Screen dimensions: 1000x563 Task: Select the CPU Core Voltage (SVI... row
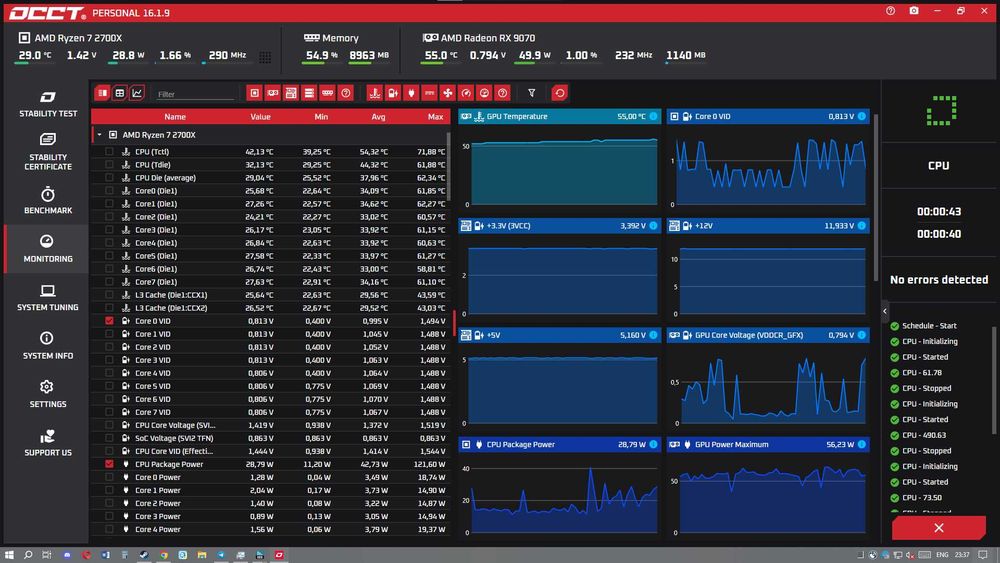(270, 425)
